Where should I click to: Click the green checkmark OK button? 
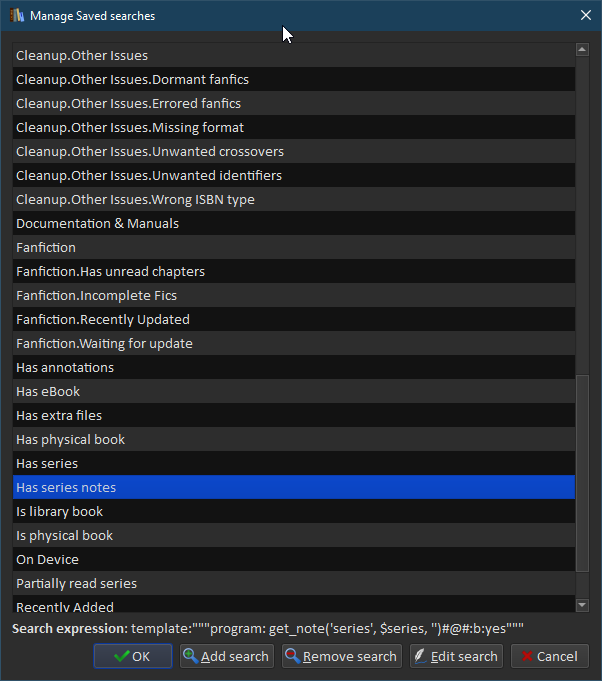(x=132, y=656)
